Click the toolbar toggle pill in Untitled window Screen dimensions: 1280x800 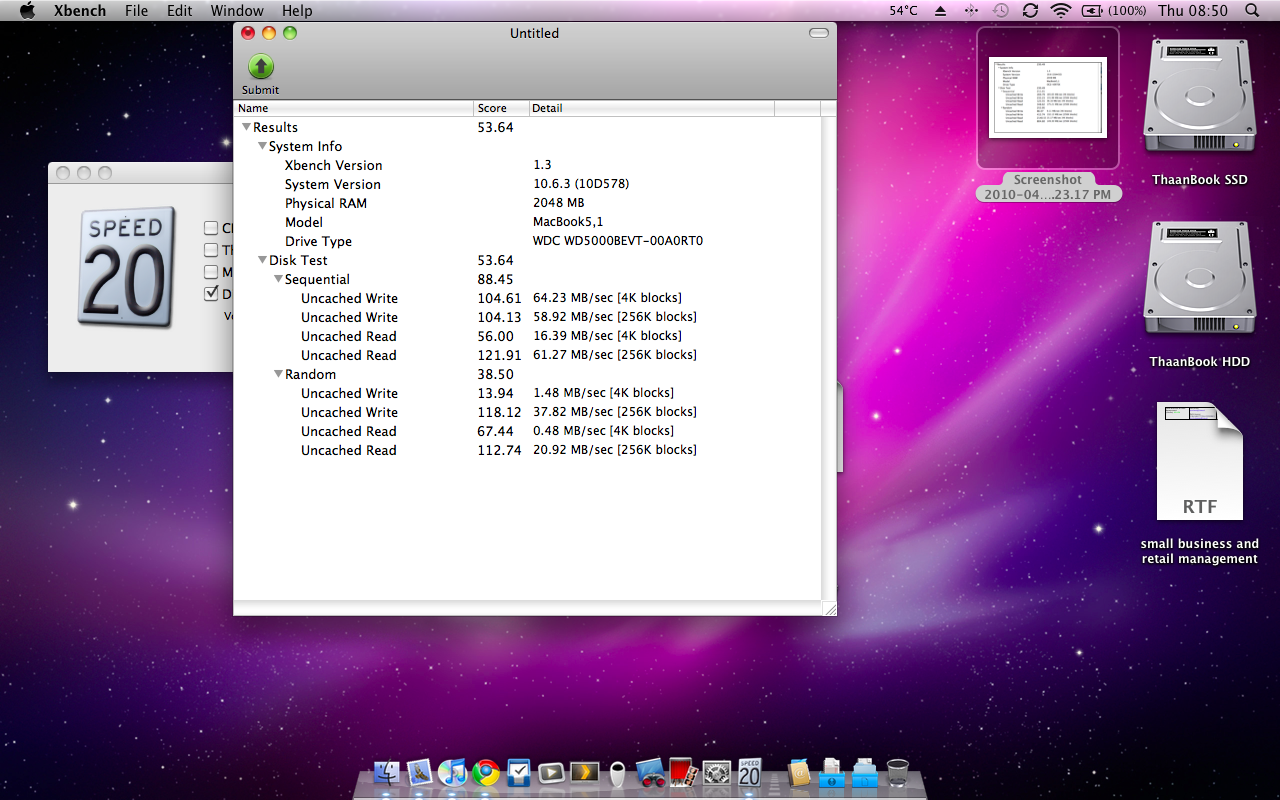(819, 33)
